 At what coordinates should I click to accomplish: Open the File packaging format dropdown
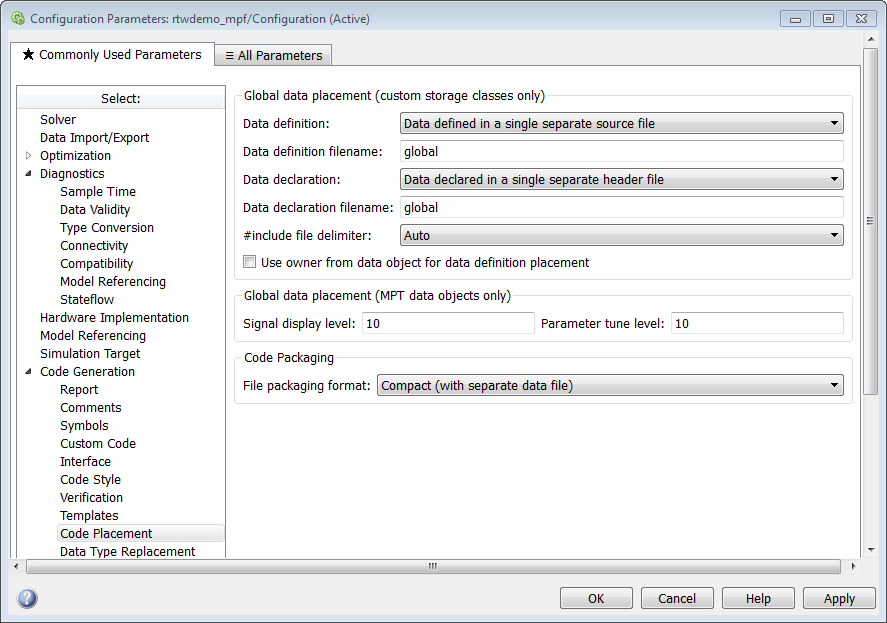point(609,386)
